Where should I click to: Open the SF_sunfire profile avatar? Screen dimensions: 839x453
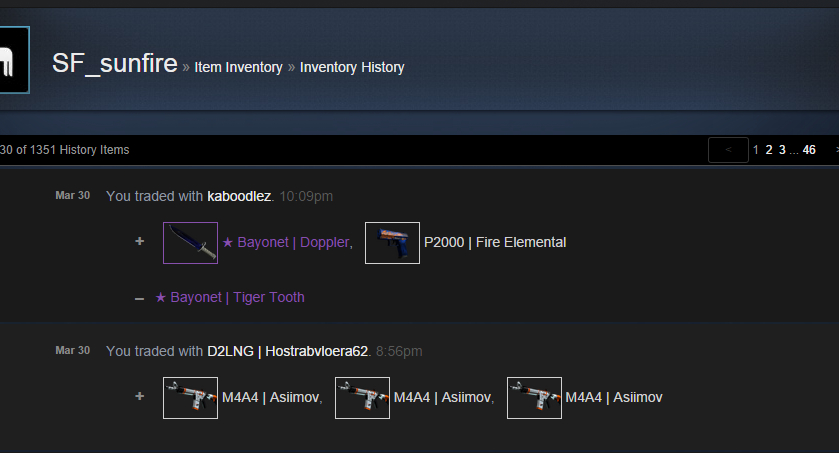point(14,60)
